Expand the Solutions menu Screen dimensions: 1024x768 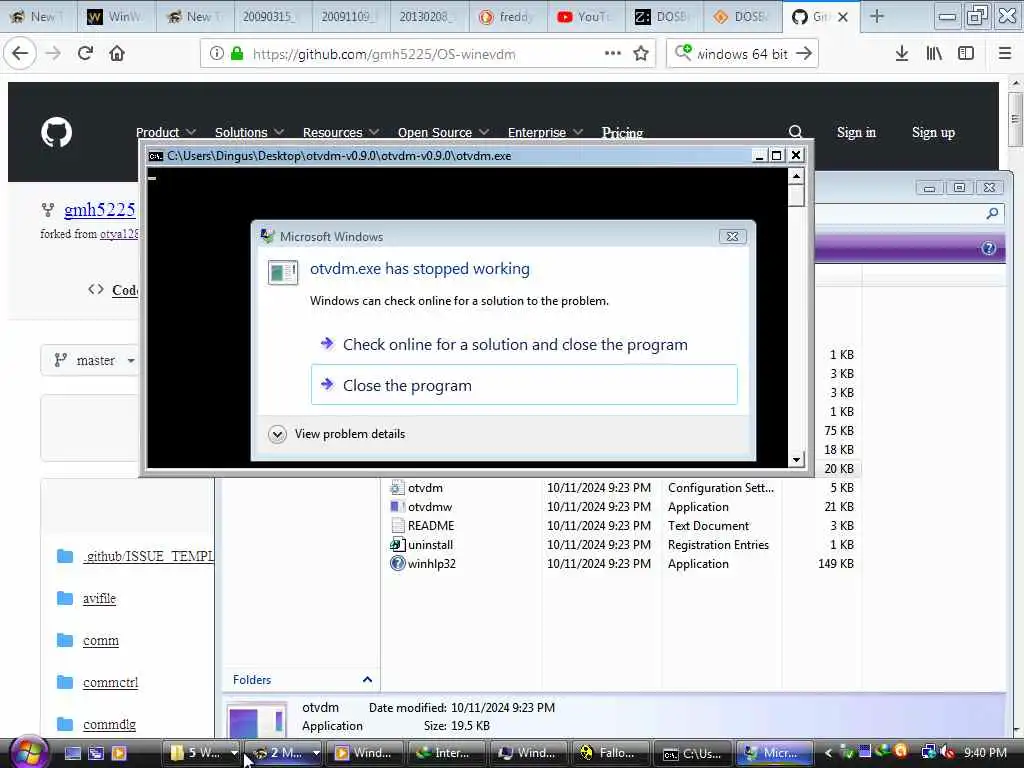(249, 132)
